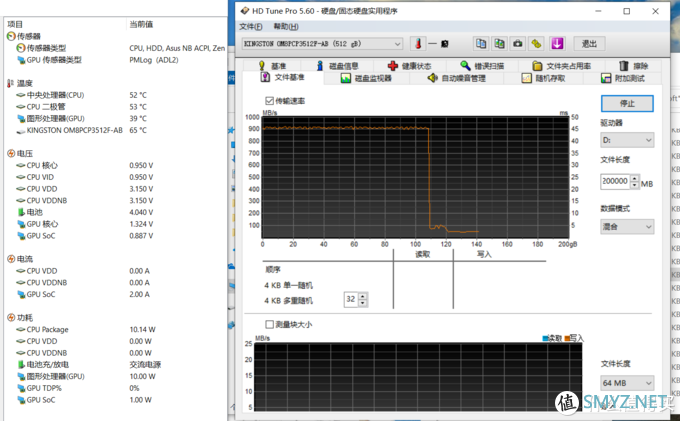Viewport: 680px width, 421px height.
Task: Click the 电流 current category icon
Action: [11, 259]
